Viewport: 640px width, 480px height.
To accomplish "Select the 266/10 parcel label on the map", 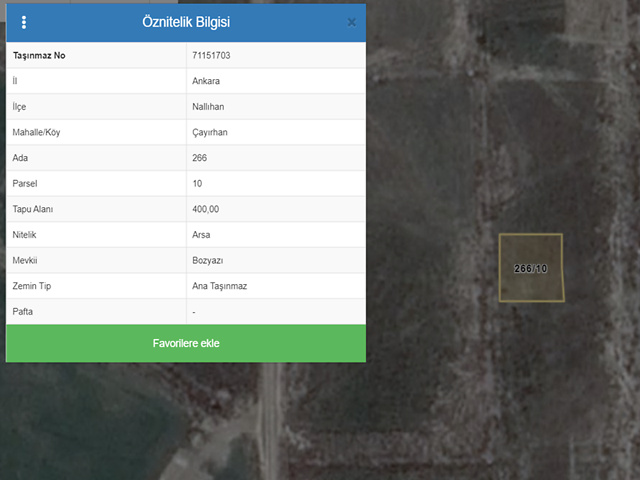I will (530, 268).
